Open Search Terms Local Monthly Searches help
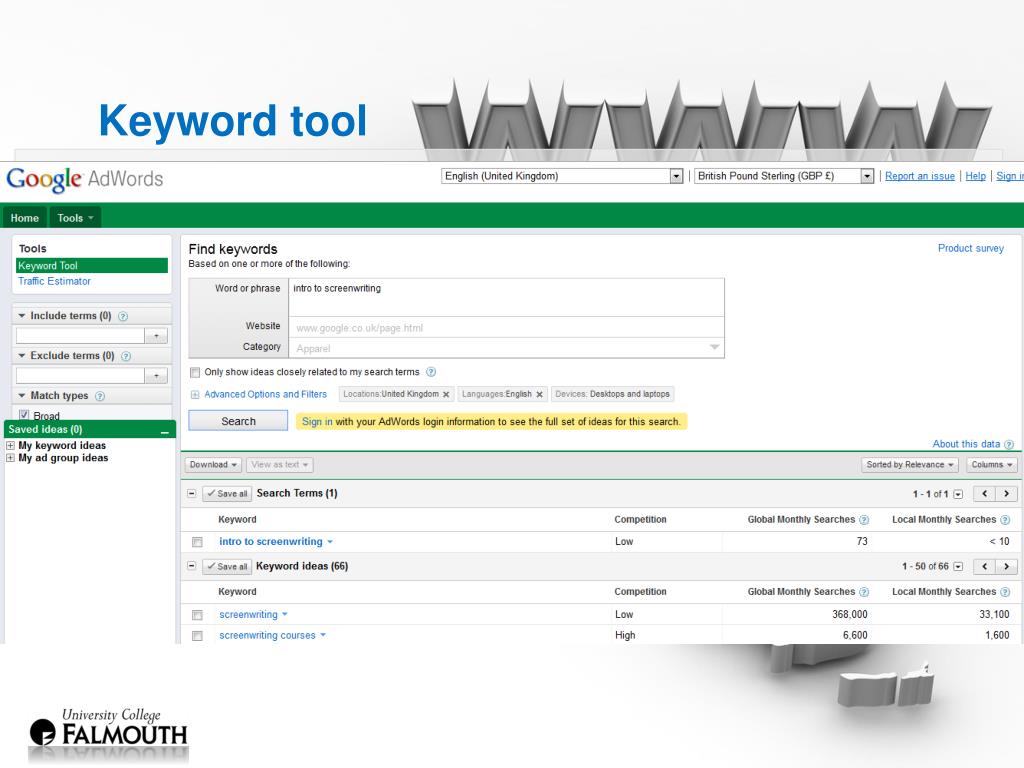 (x=1005, y=520)
